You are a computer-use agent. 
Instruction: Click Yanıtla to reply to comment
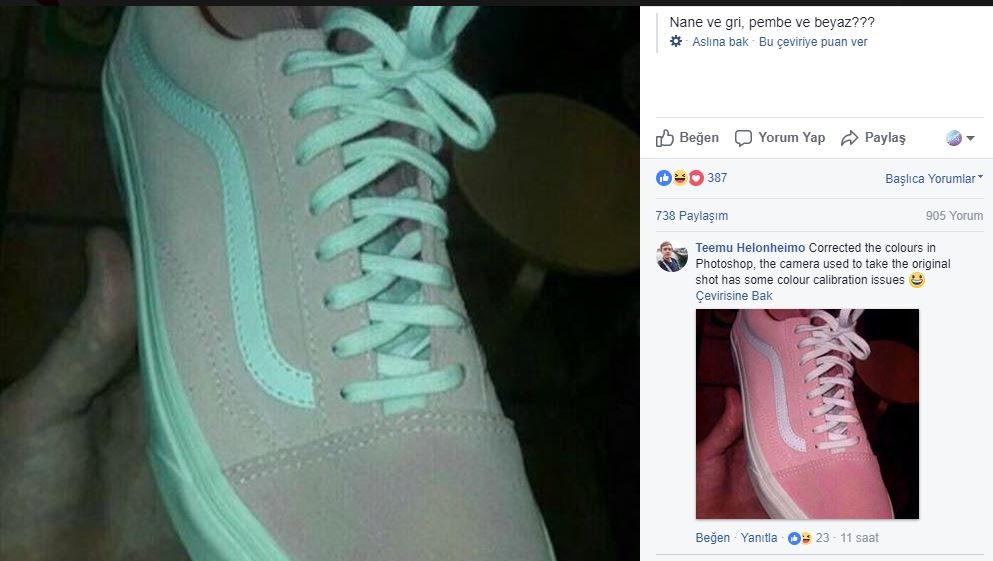(759, 538)
